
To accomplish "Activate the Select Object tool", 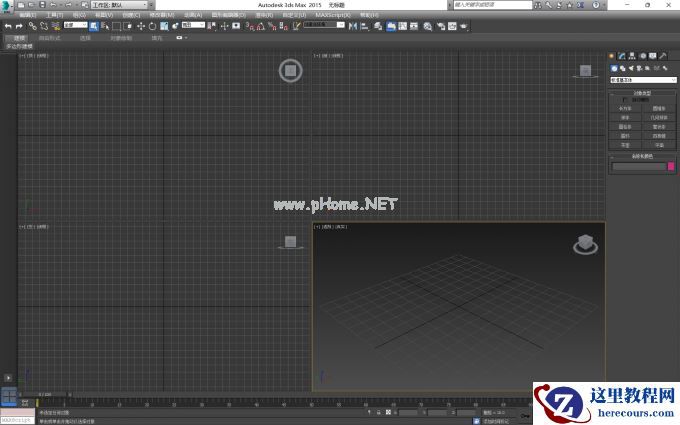I will click(x=94, y=26).
